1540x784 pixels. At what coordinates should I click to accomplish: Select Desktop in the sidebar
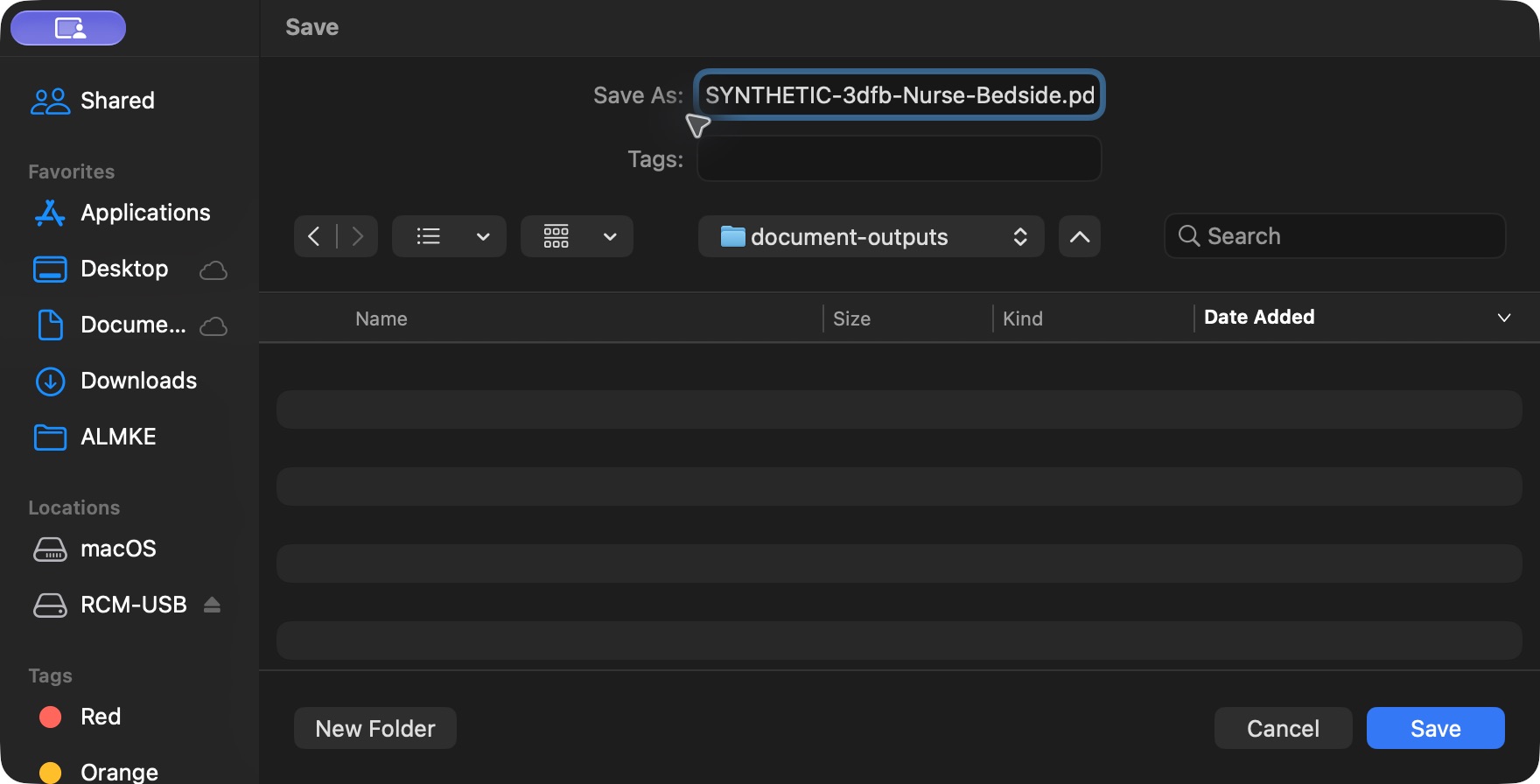pyautogui.click(x=101, y=269)
